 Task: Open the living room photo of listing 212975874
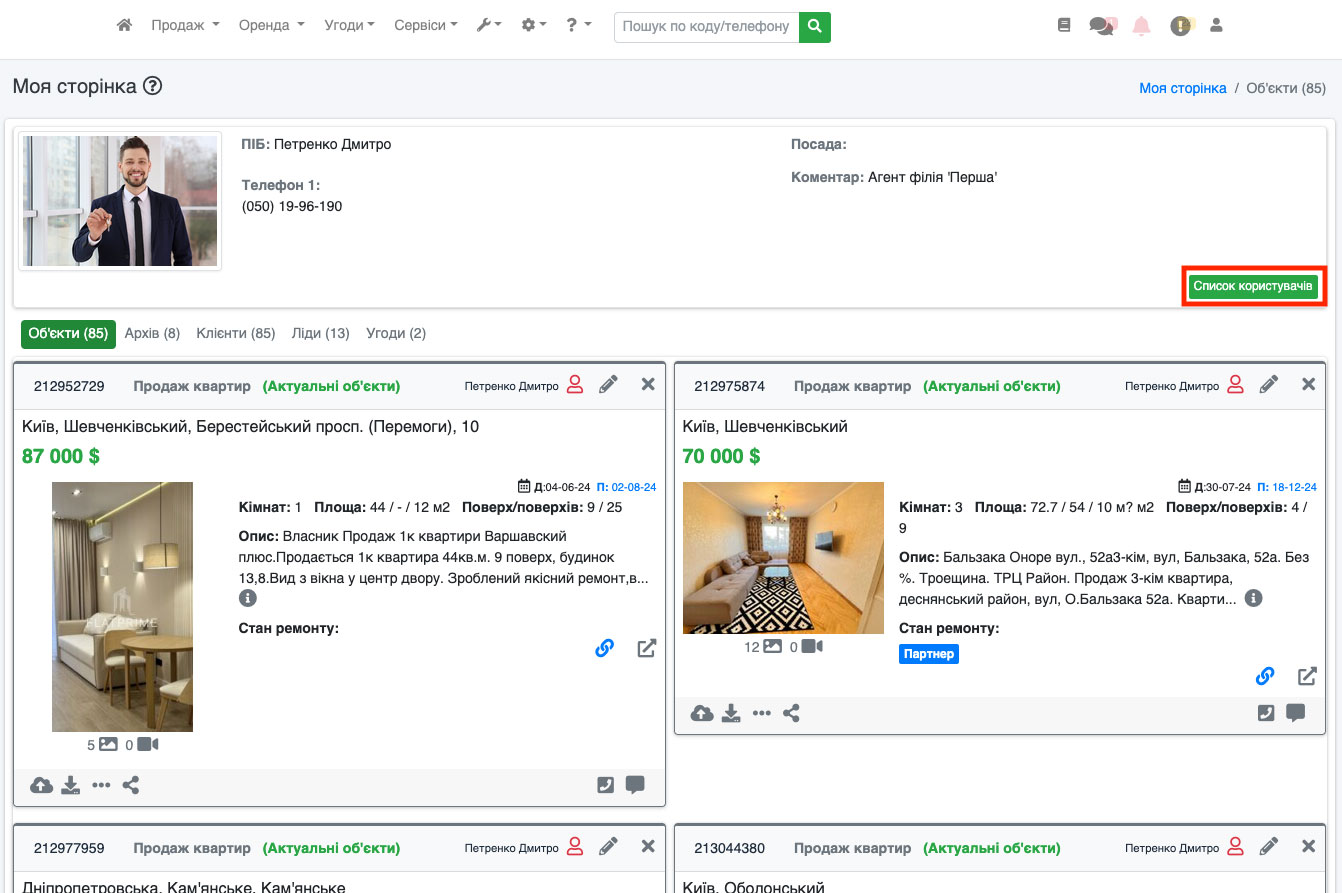point(783,557)
